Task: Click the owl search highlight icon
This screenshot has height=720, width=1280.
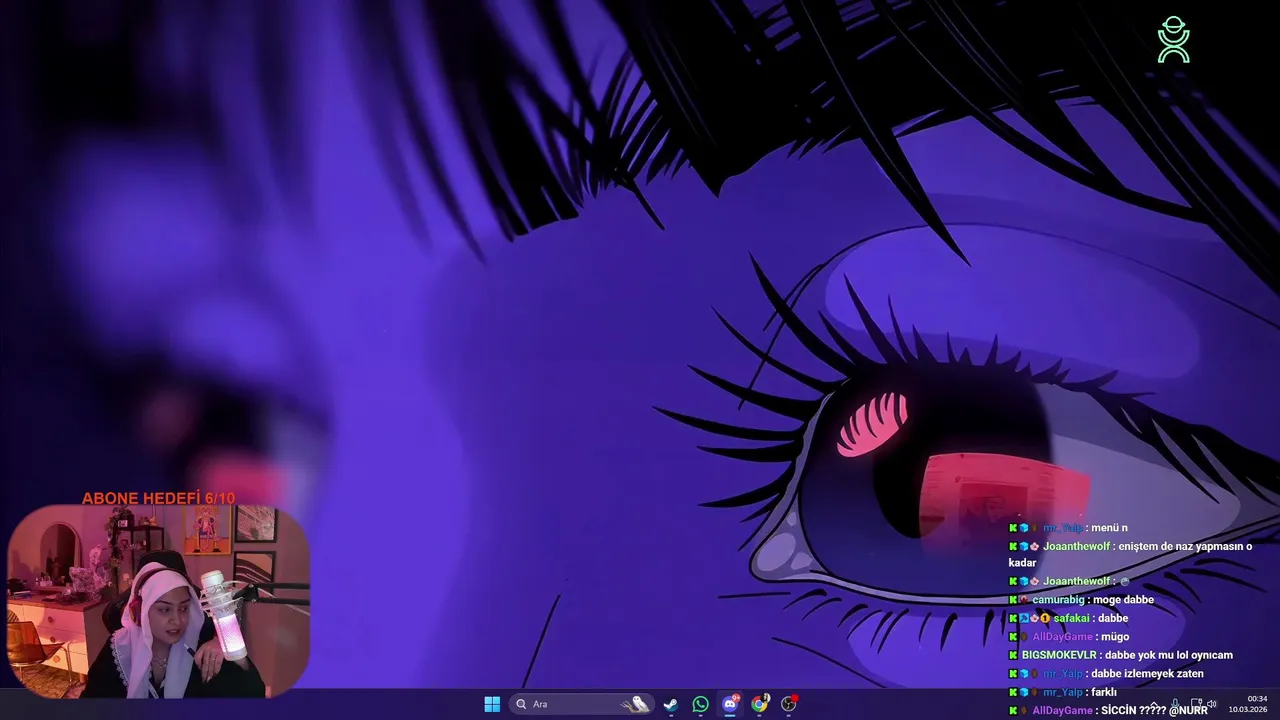Action: 634,704
